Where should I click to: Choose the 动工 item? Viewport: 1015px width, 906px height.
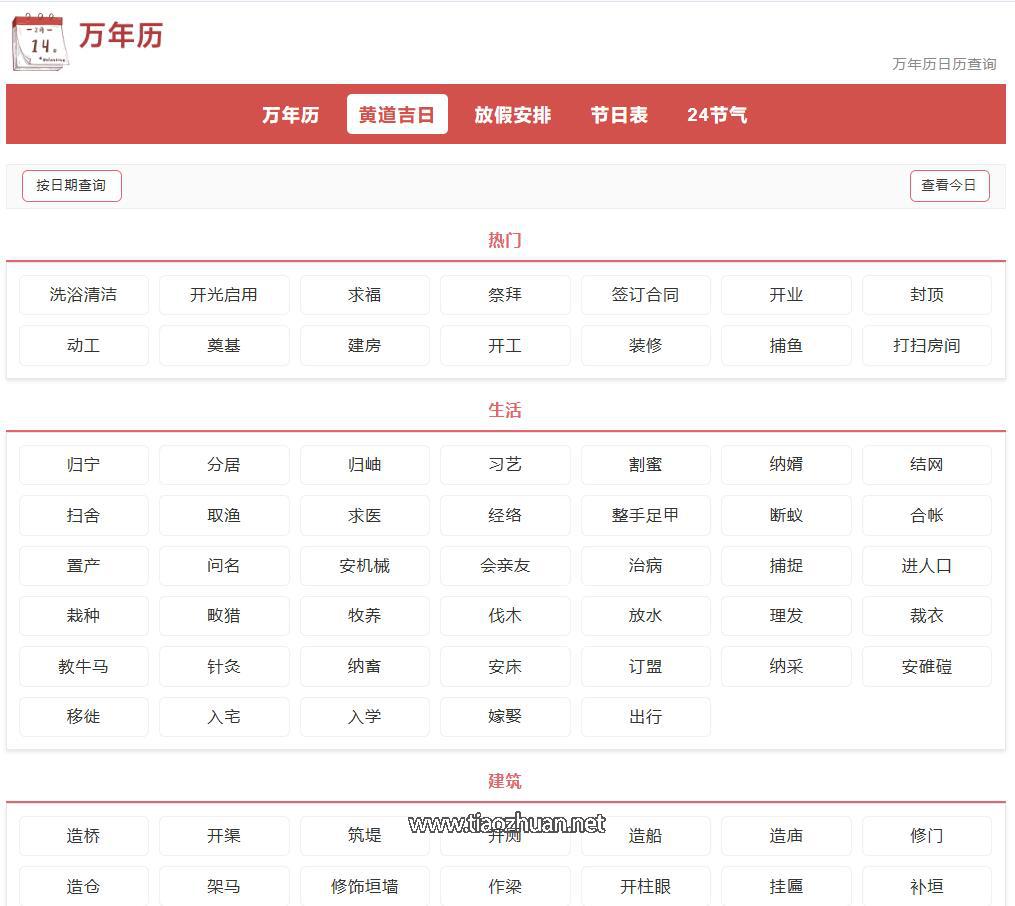click(x=84, y=346)
